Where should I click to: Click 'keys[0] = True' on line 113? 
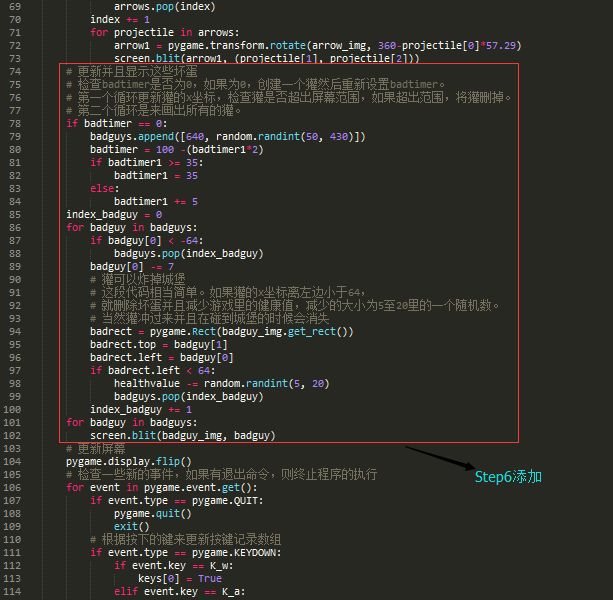coord(180,578)
